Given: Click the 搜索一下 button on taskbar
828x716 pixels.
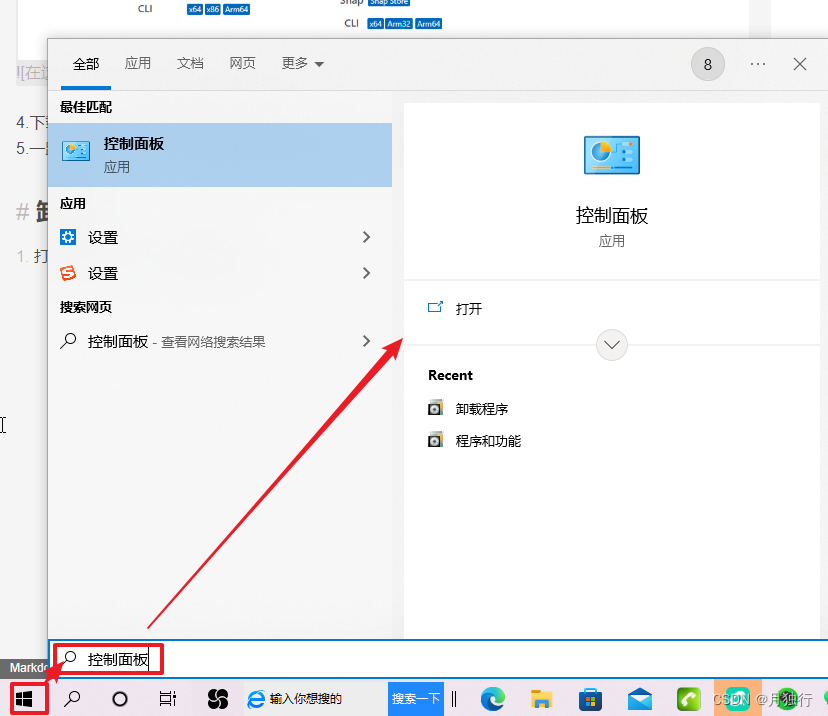Looking at the screenshot, I should tap(416, 699).
